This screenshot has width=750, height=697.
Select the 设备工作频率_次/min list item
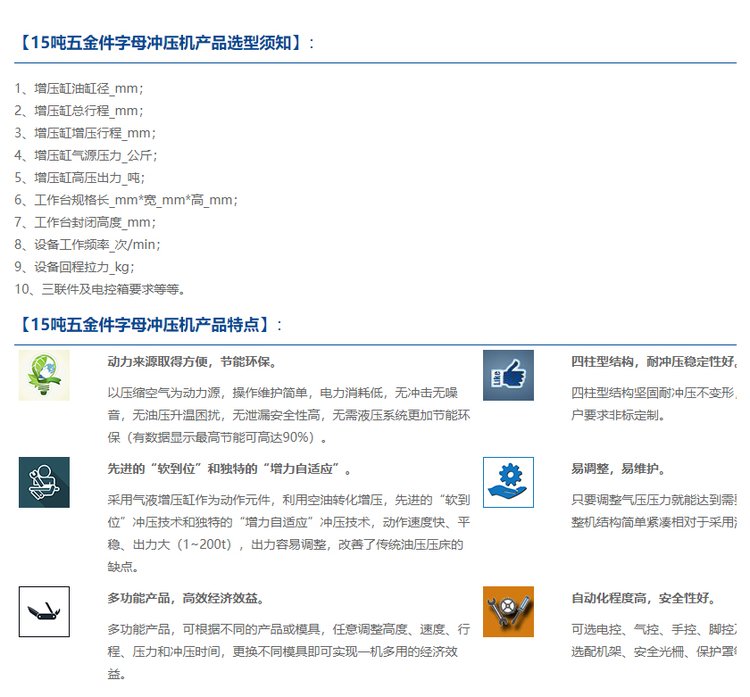pyautogui.click(x=88, y=244)
